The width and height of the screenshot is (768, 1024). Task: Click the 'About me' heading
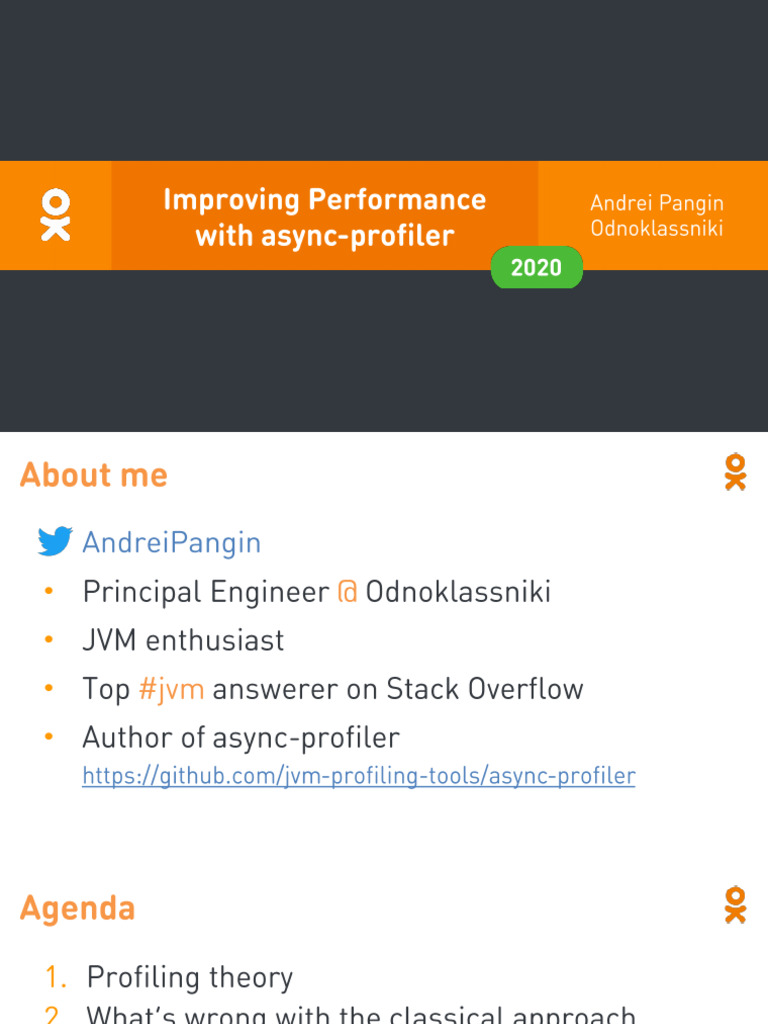(94, 475)
